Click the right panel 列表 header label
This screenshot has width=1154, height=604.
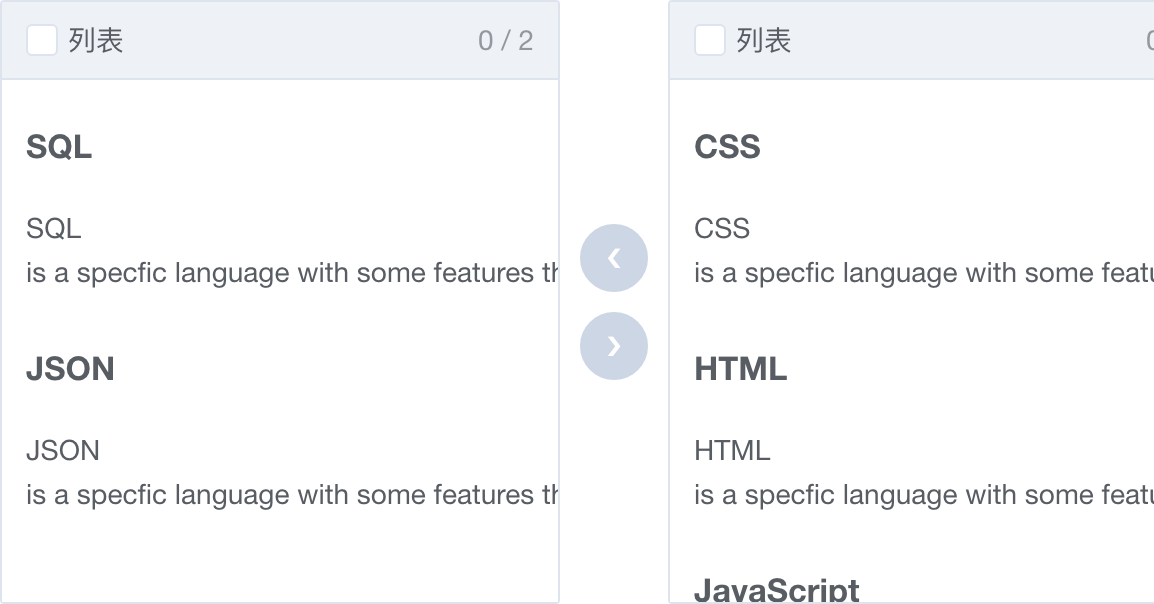(x=764, y=40)
